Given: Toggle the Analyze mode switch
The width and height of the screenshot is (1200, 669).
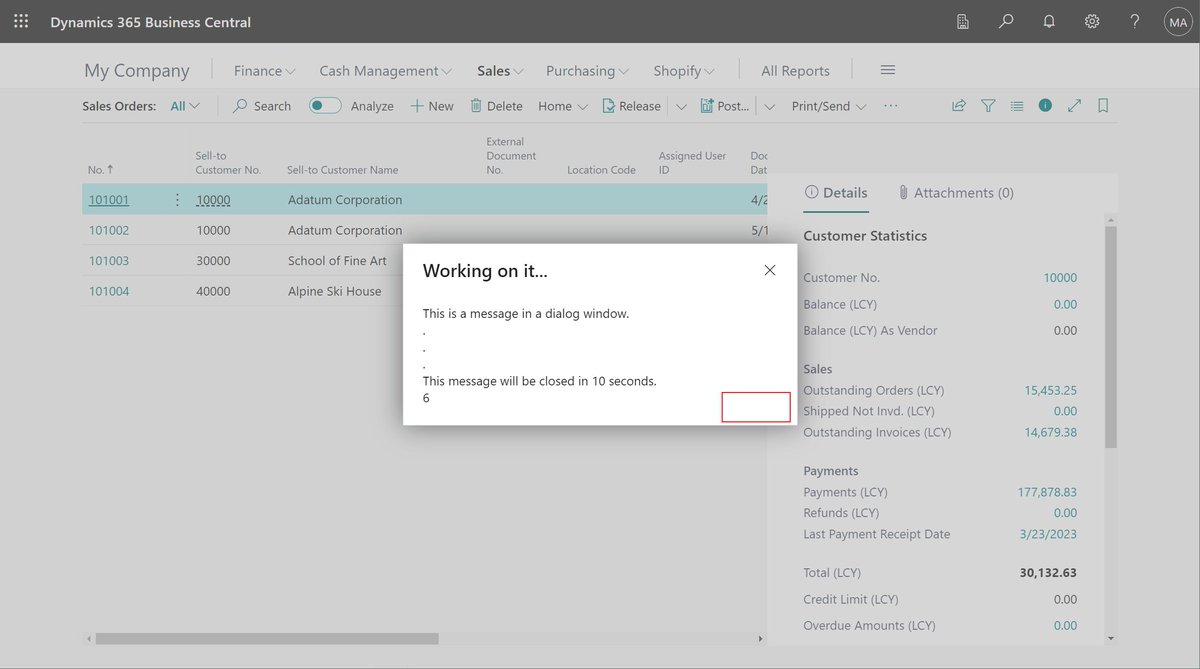Looking at the screenshot, I should pos(325,105).
